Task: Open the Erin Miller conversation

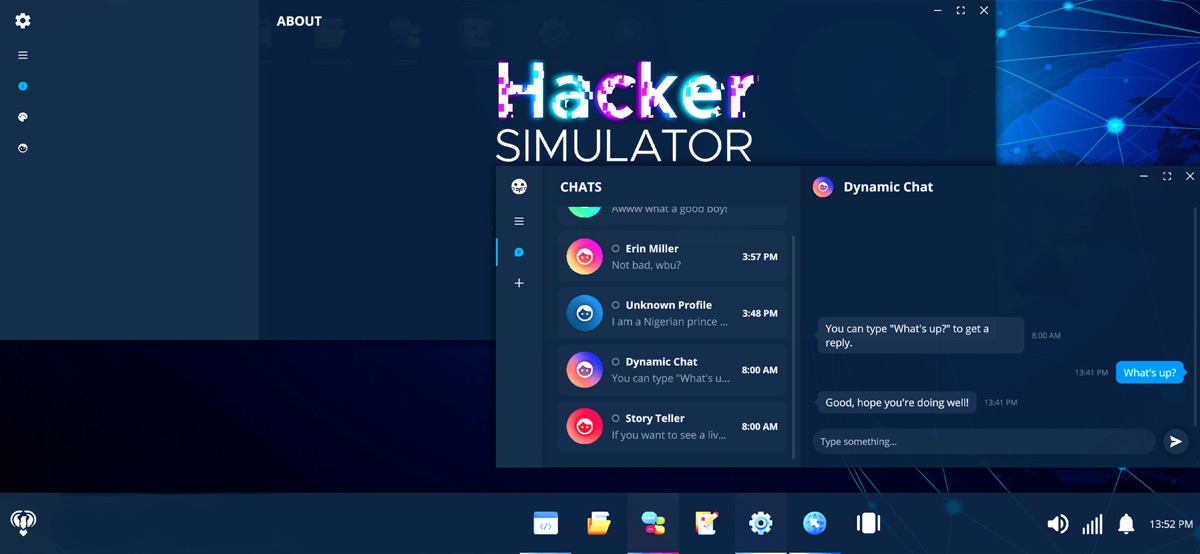Action: tap(673, 257)
